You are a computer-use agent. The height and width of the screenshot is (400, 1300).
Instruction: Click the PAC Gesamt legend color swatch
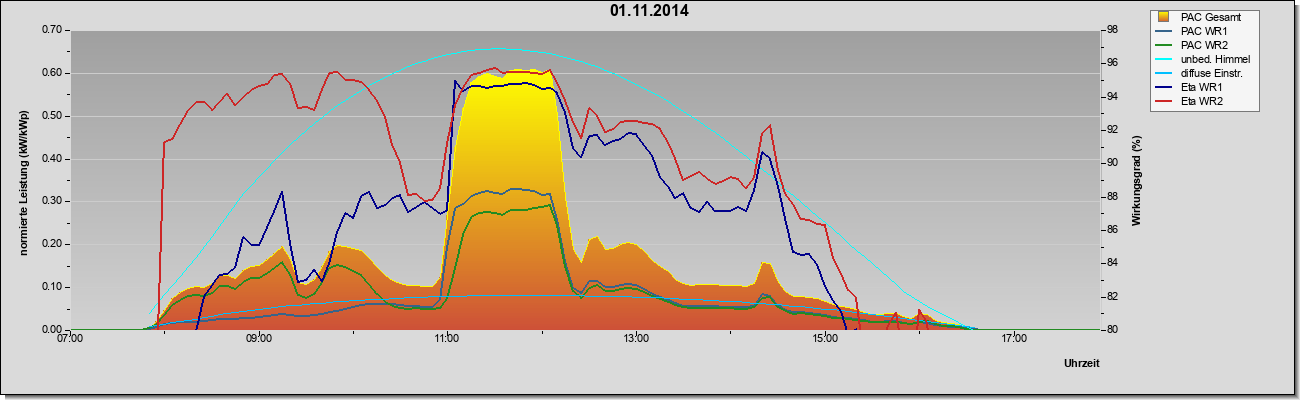point(1165,17)
